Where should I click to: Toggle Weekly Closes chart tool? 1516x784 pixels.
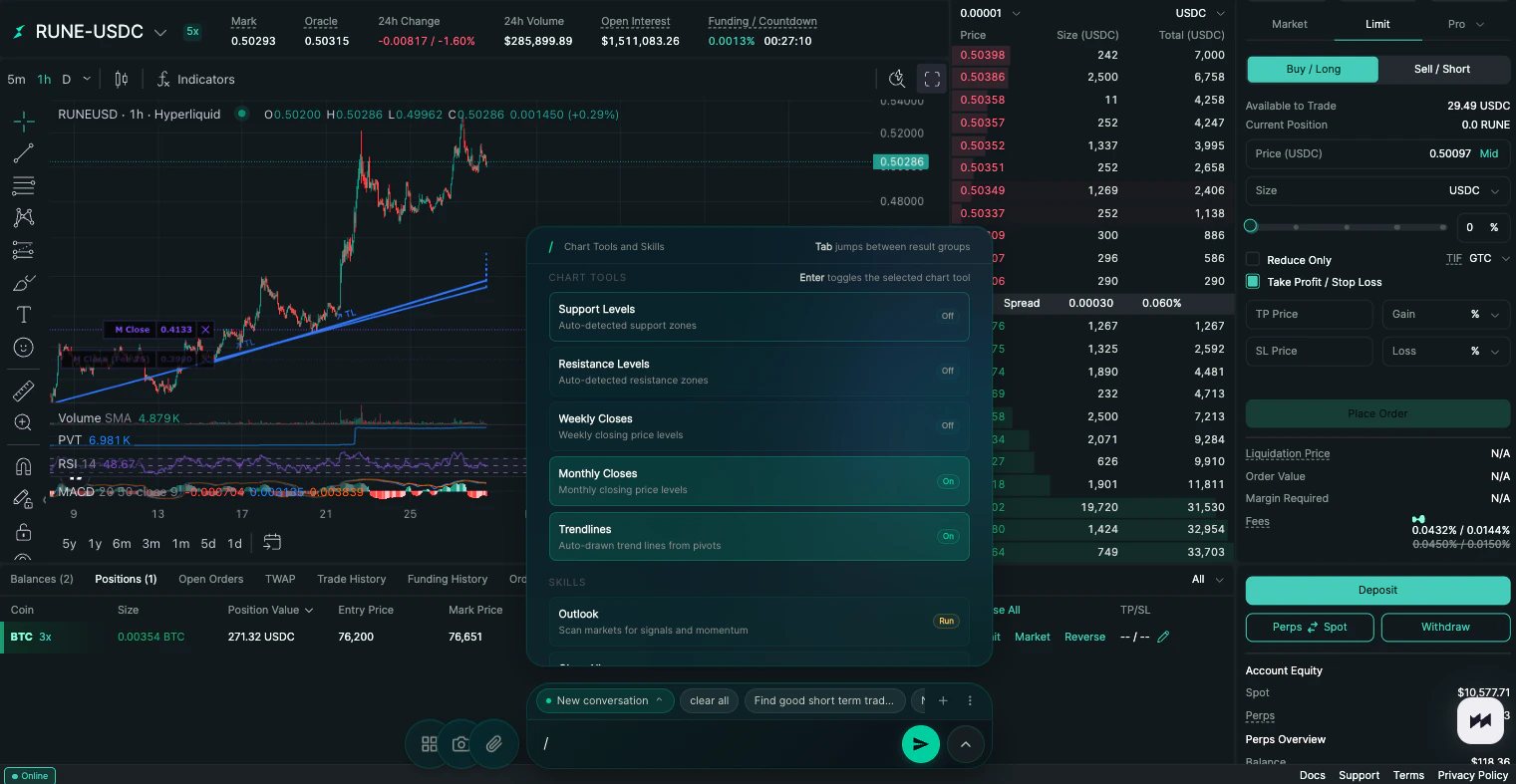point(758,426)
